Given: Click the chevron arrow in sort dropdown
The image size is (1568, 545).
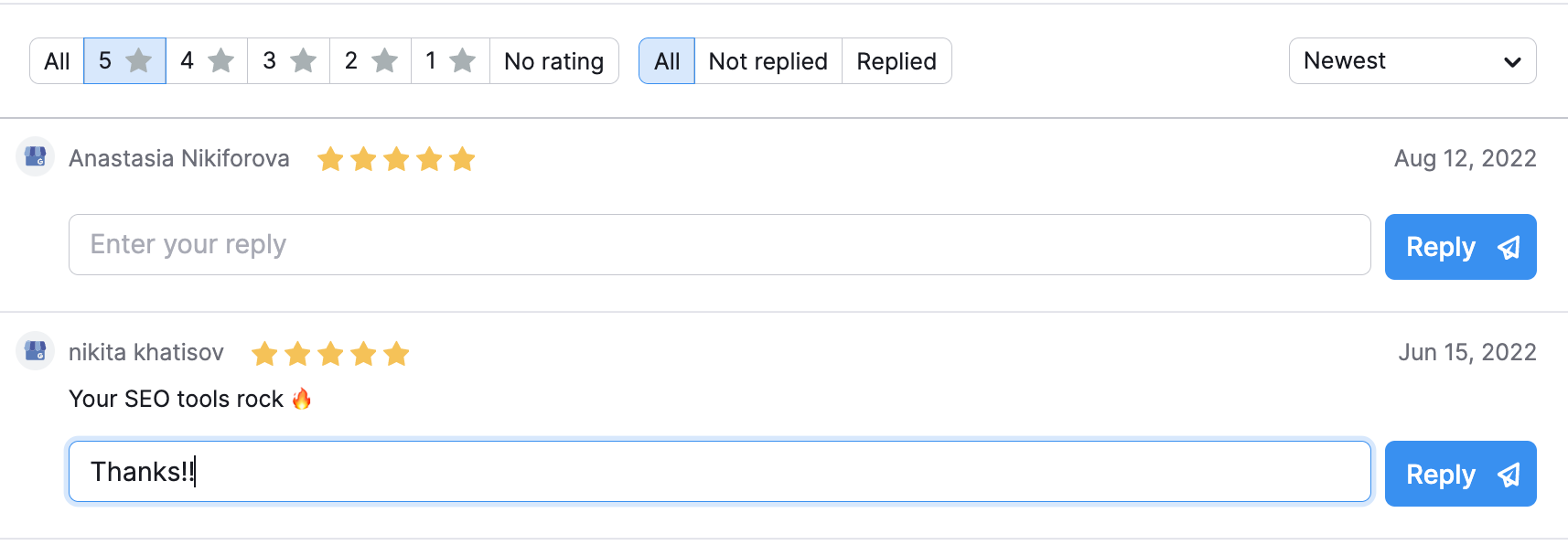Looking at the screenshot, I should coord(1512,62).
